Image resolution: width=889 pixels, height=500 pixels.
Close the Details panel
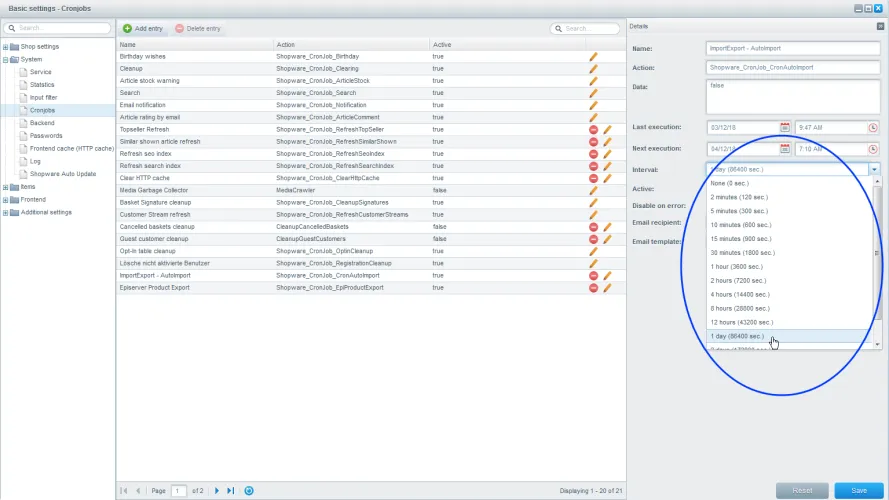click(880, 26)
